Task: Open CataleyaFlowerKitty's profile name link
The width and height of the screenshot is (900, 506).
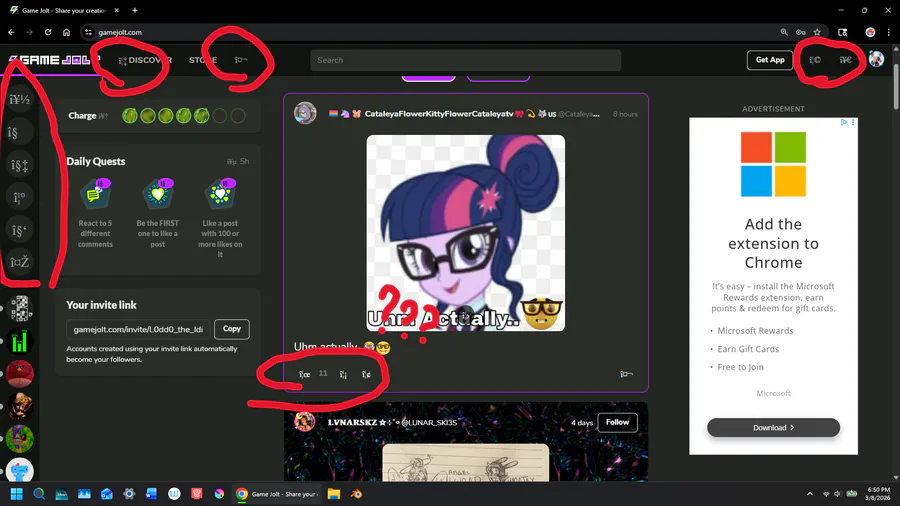Action: pos(439,114)
